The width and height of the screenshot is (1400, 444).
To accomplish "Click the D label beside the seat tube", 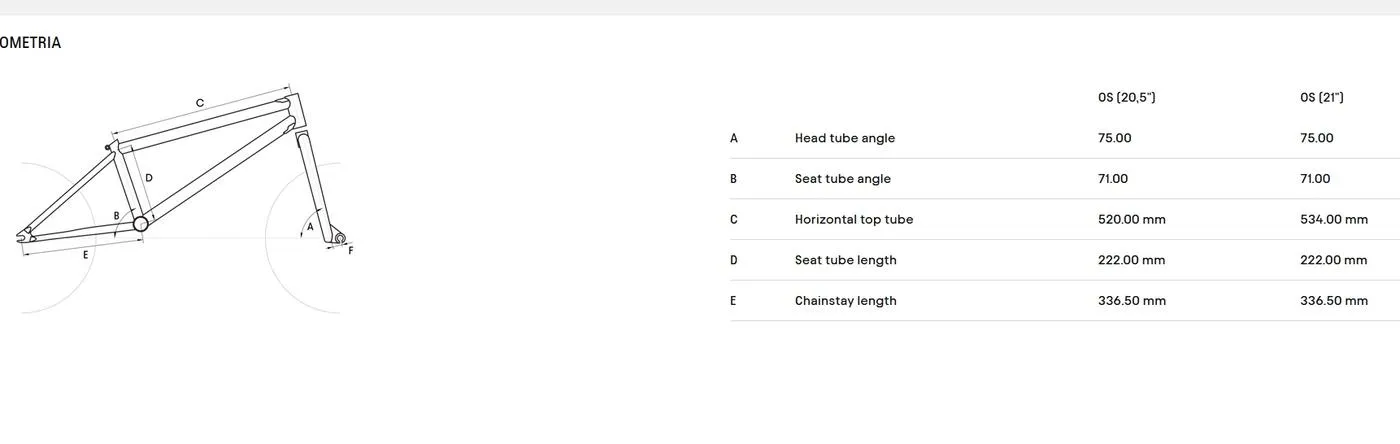I will [149, 178].
